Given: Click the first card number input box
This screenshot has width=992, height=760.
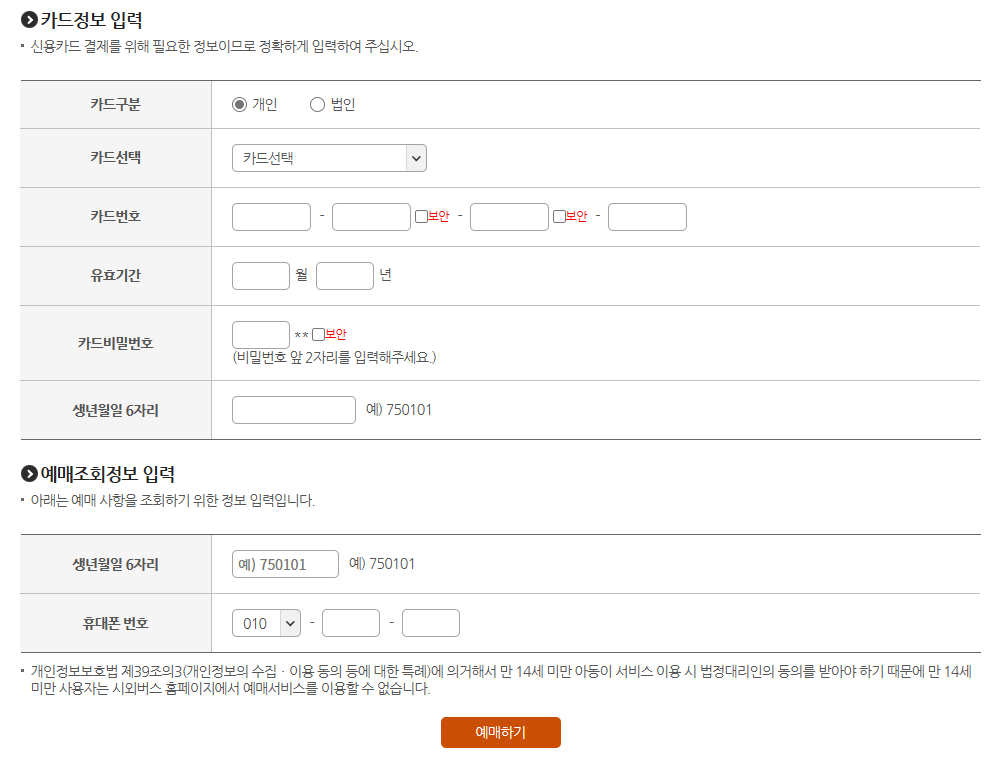Looking at the screenshot, I should [270, 216].
